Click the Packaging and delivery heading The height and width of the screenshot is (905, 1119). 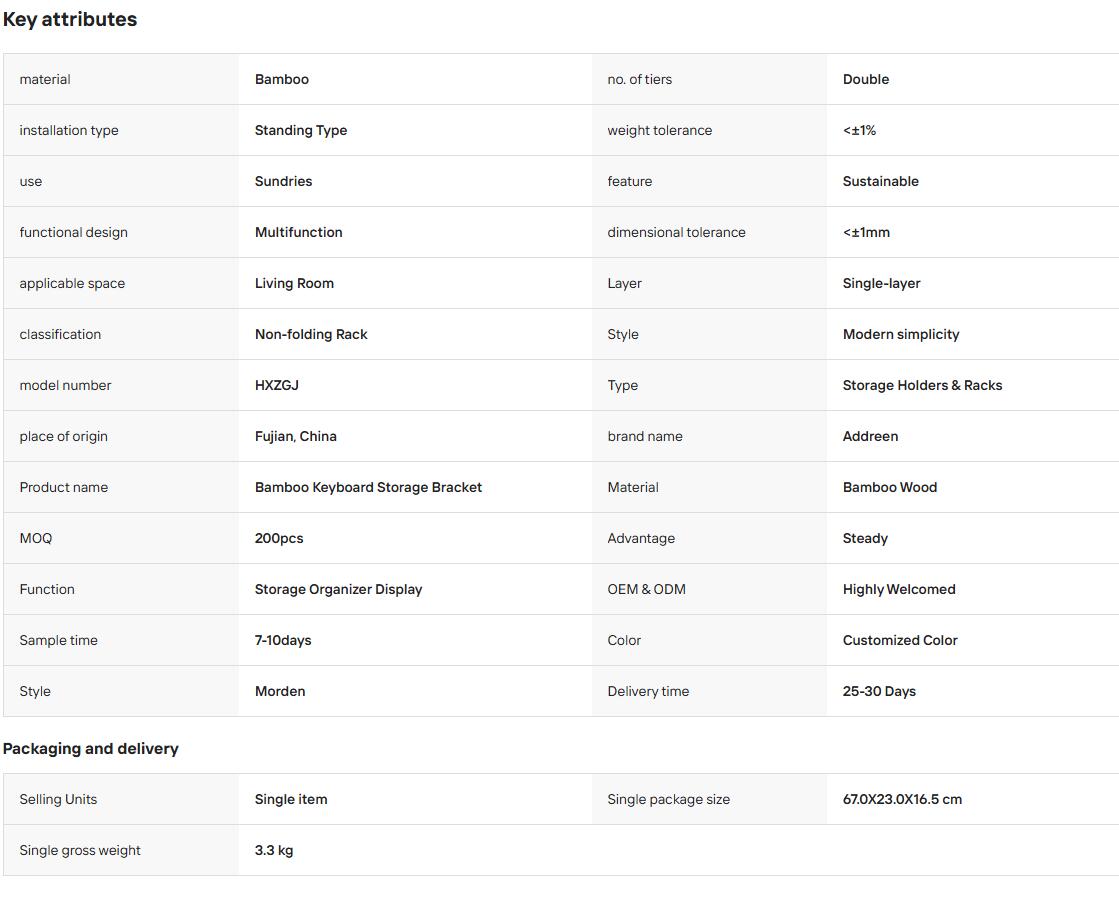91,749
